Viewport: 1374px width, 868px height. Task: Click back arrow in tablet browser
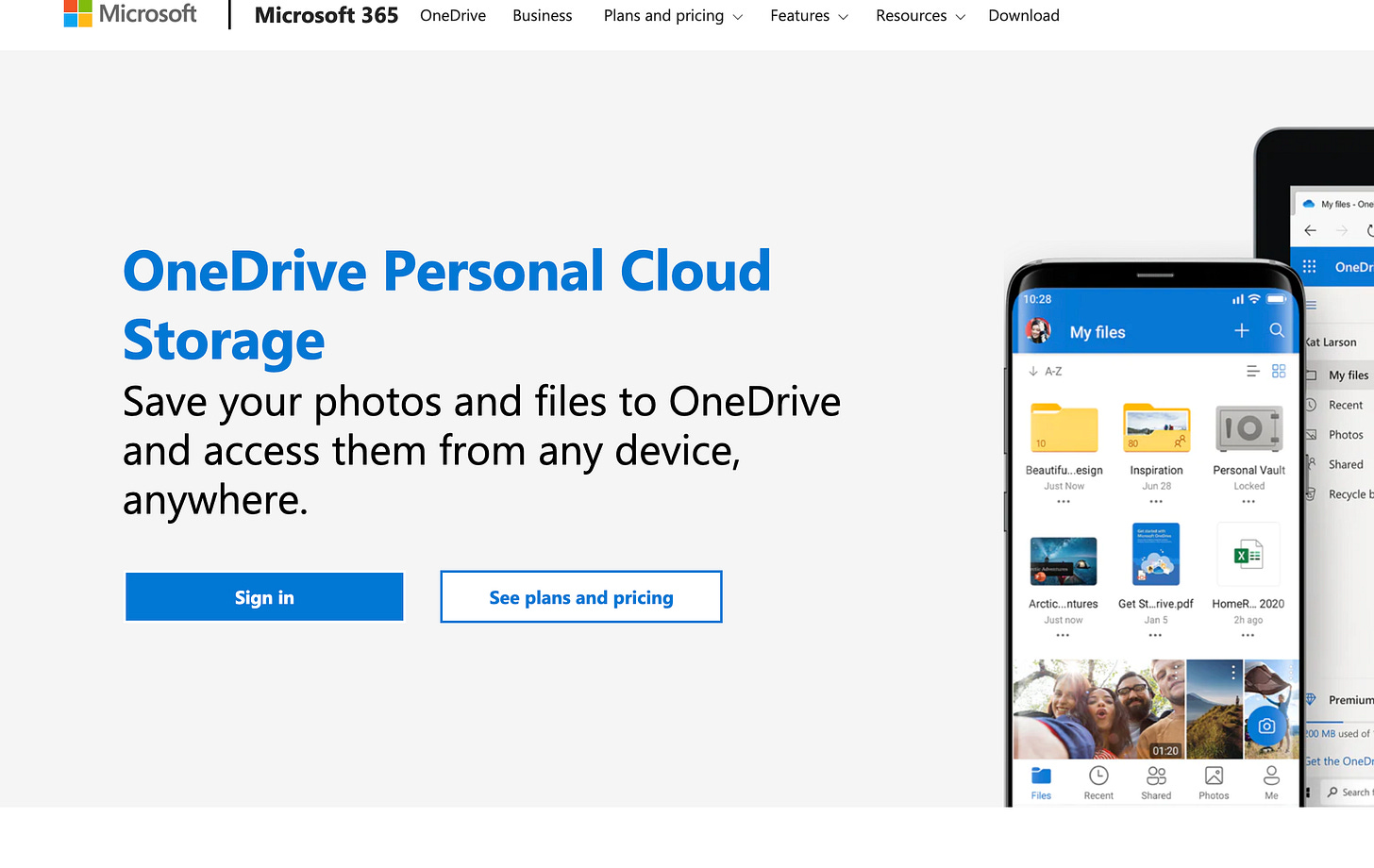(x=1310, y=230)
